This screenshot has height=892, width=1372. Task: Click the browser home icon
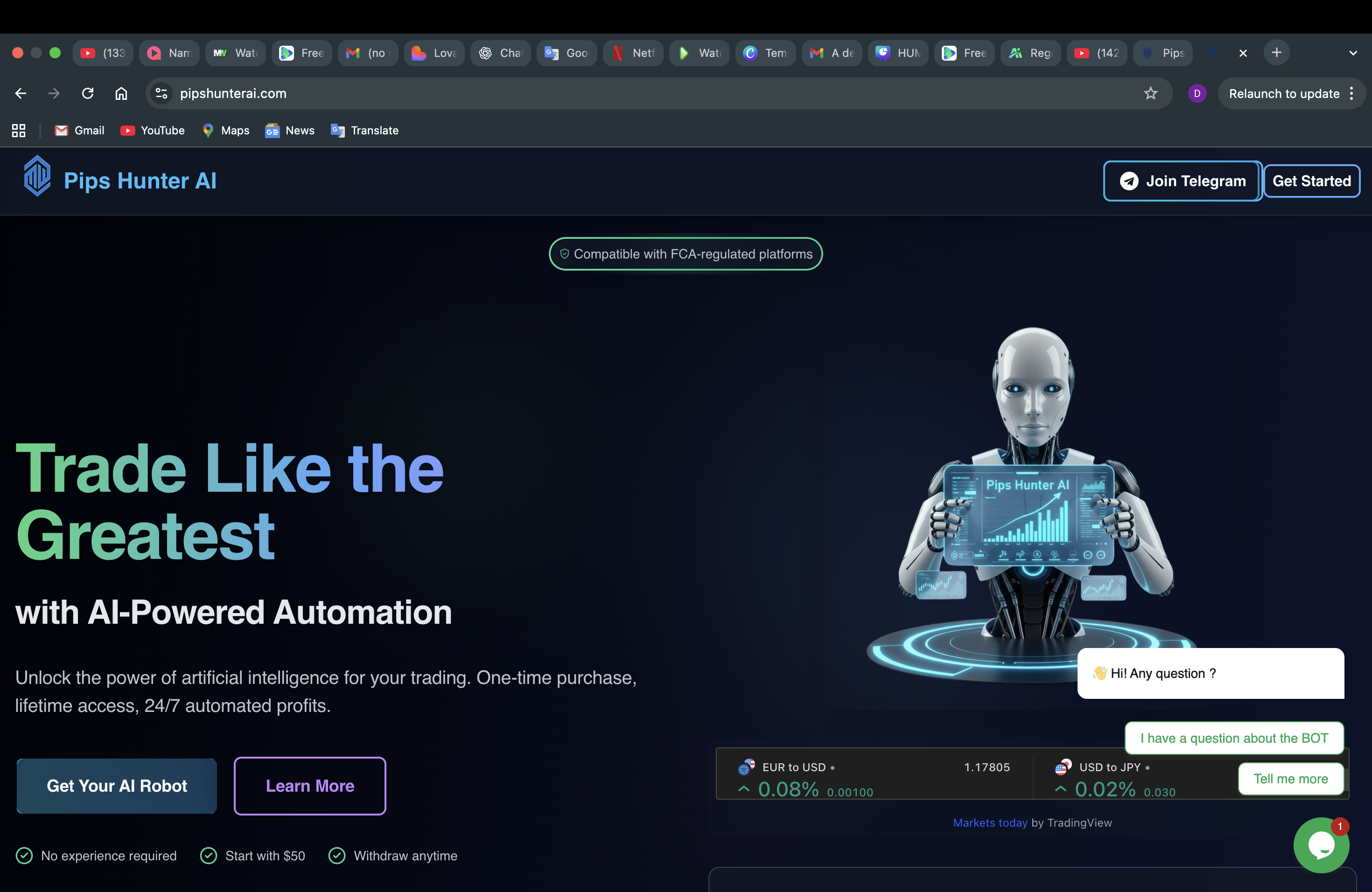coord(121,93)
